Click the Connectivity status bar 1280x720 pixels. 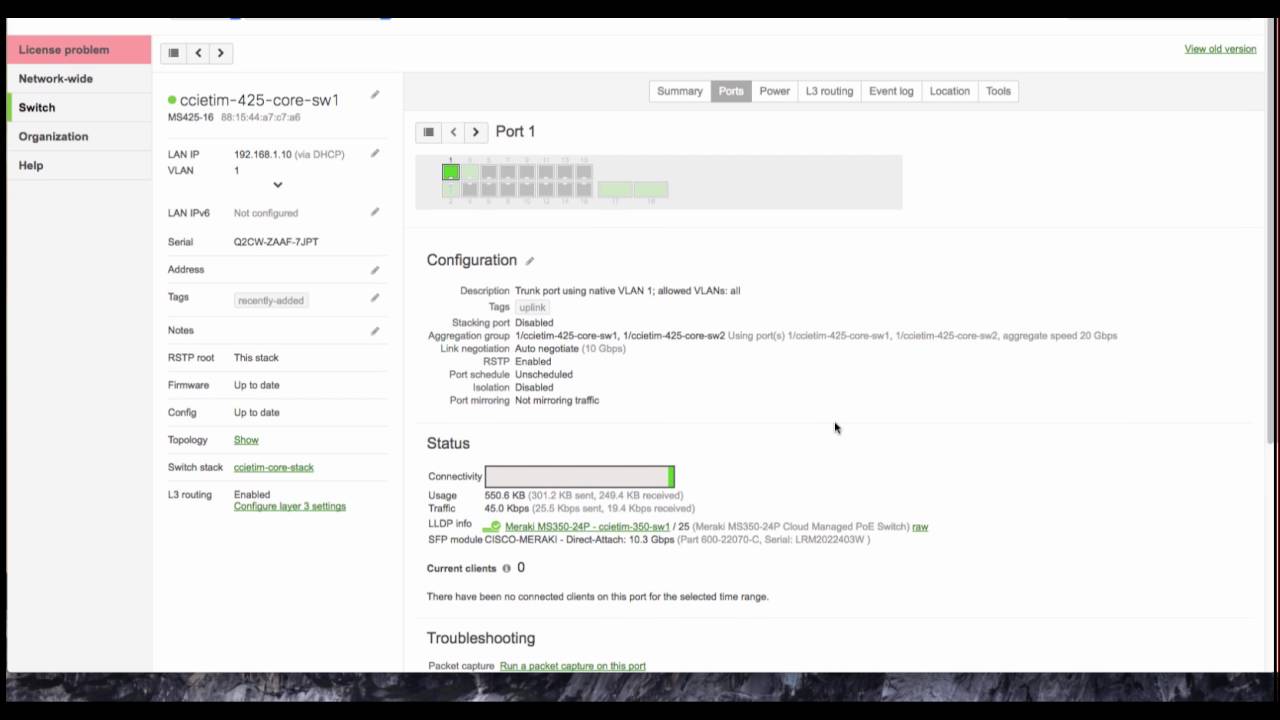point(580,477)
